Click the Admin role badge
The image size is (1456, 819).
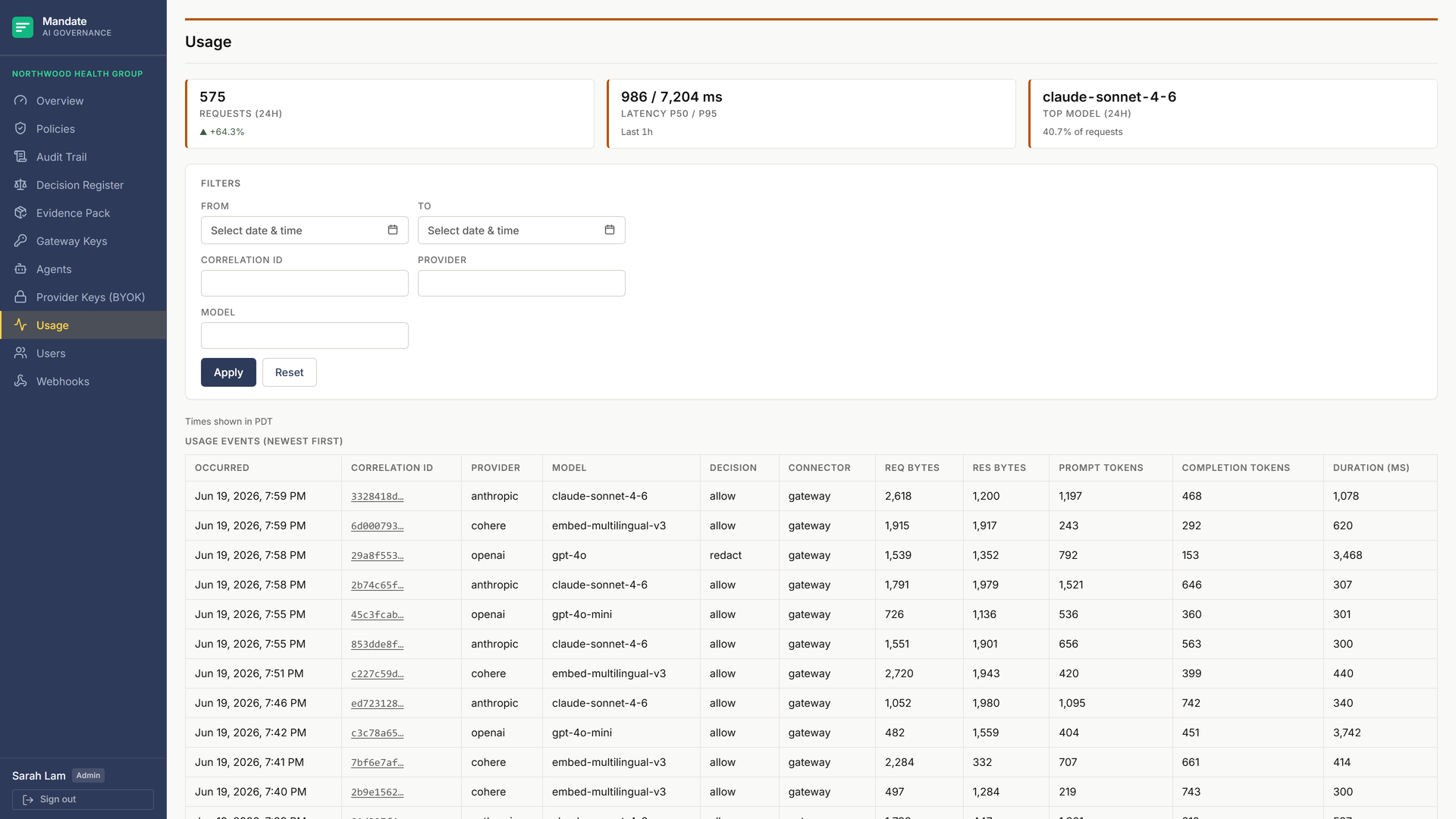click(x=88, y=776)
